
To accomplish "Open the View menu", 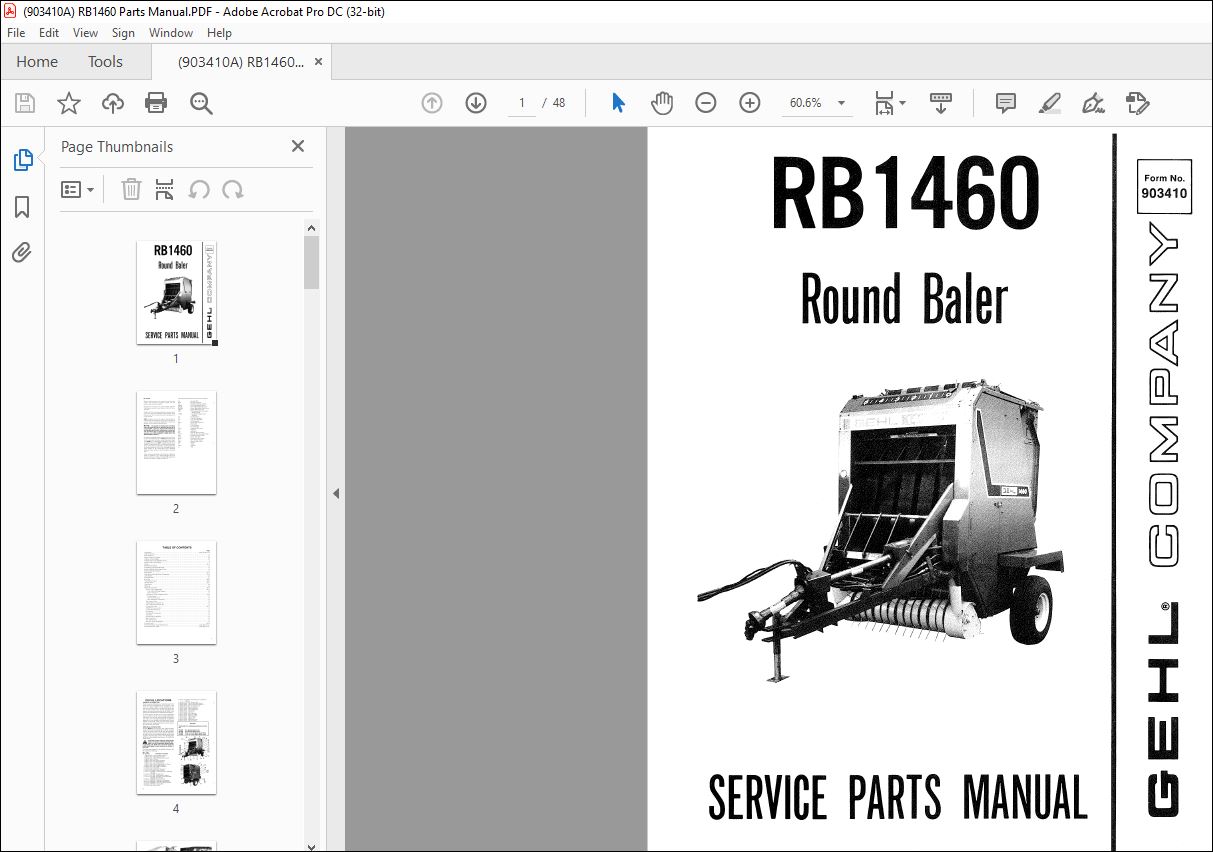I will 85,33.
